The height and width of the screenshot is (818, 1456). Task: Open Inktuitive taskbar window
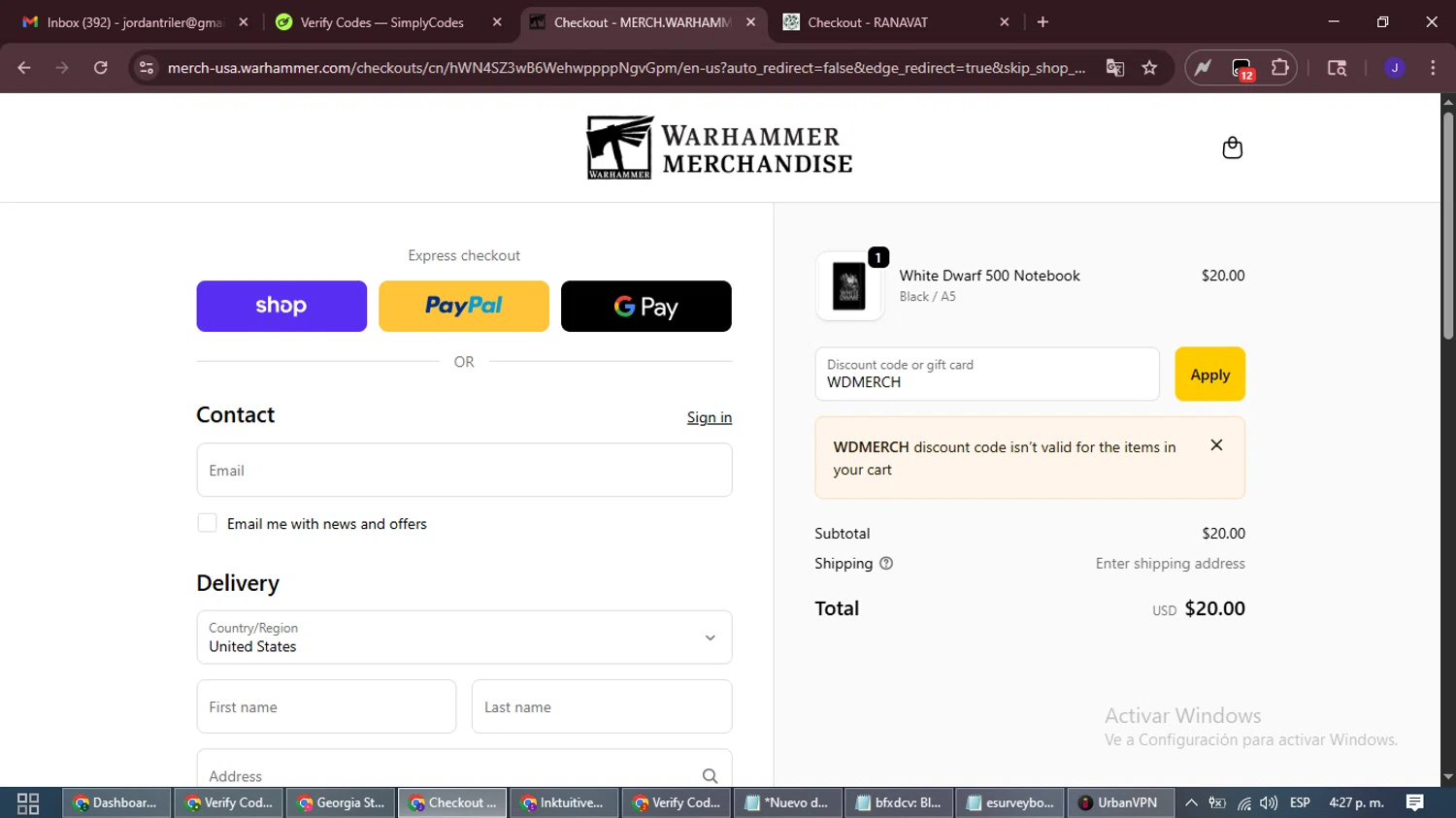(x=564, y=803)
